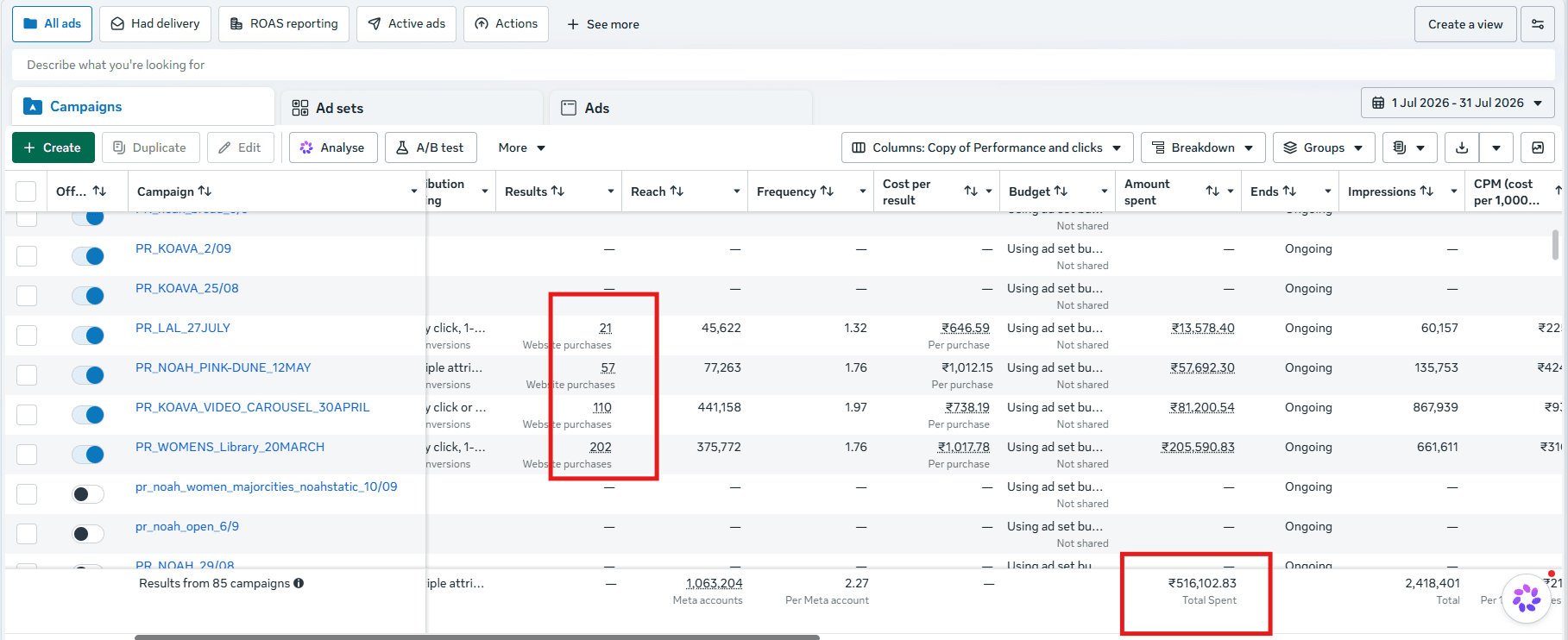Click the Analyse button
Viewport: 1568px width, 640px height.
[333, 147]
